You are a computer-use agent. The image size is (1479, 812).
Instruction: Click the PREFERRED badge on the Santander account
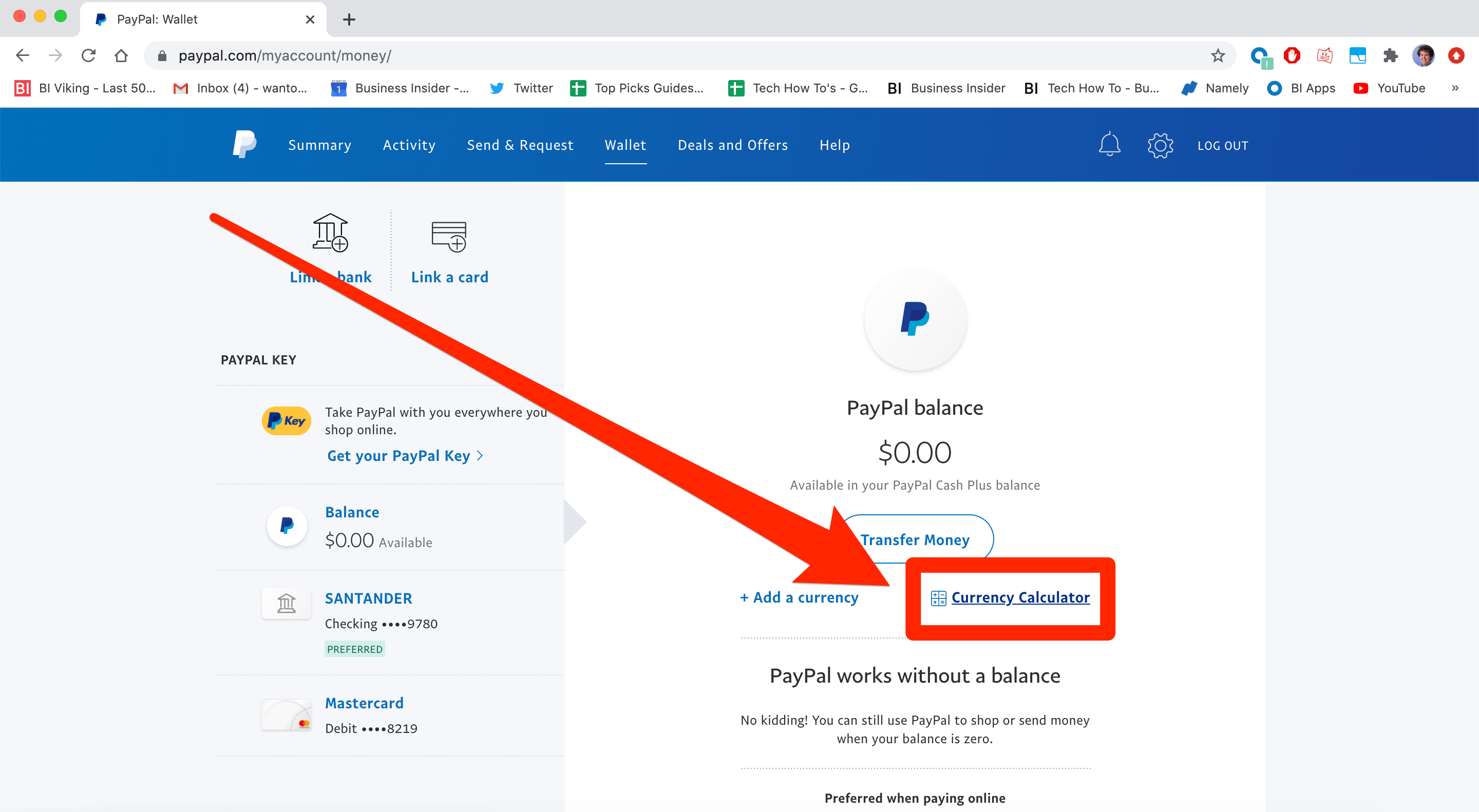(x=354, y=648)
